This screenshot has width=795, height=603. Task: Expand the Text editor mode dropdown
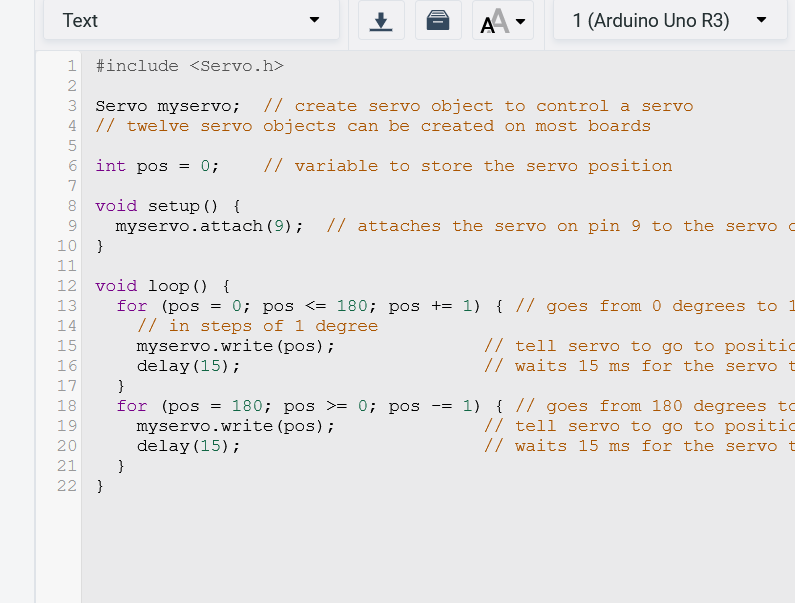click(191, 20)
